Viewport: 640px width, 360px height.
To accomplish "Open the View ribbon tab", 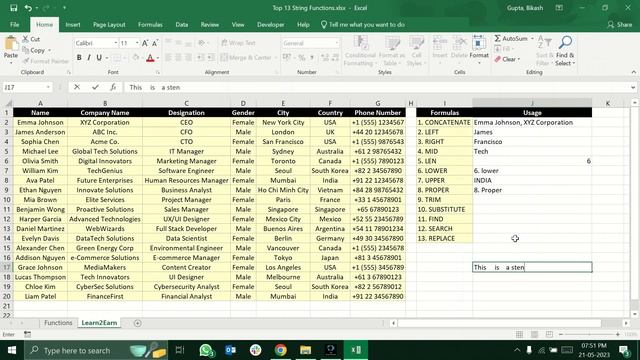I will (x=238, y=24).
